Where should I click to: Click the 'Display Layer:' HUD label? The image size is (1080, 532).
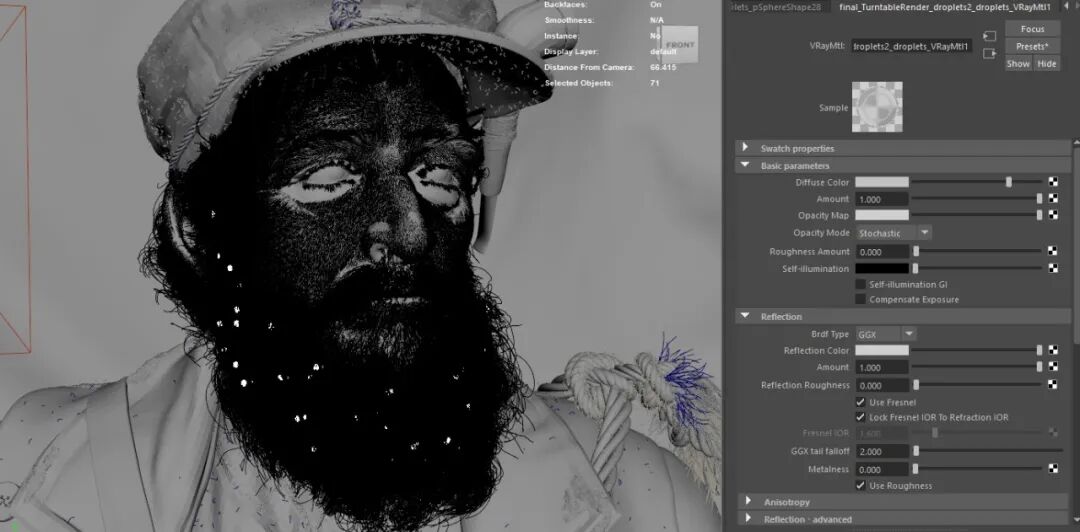[571, 52]
